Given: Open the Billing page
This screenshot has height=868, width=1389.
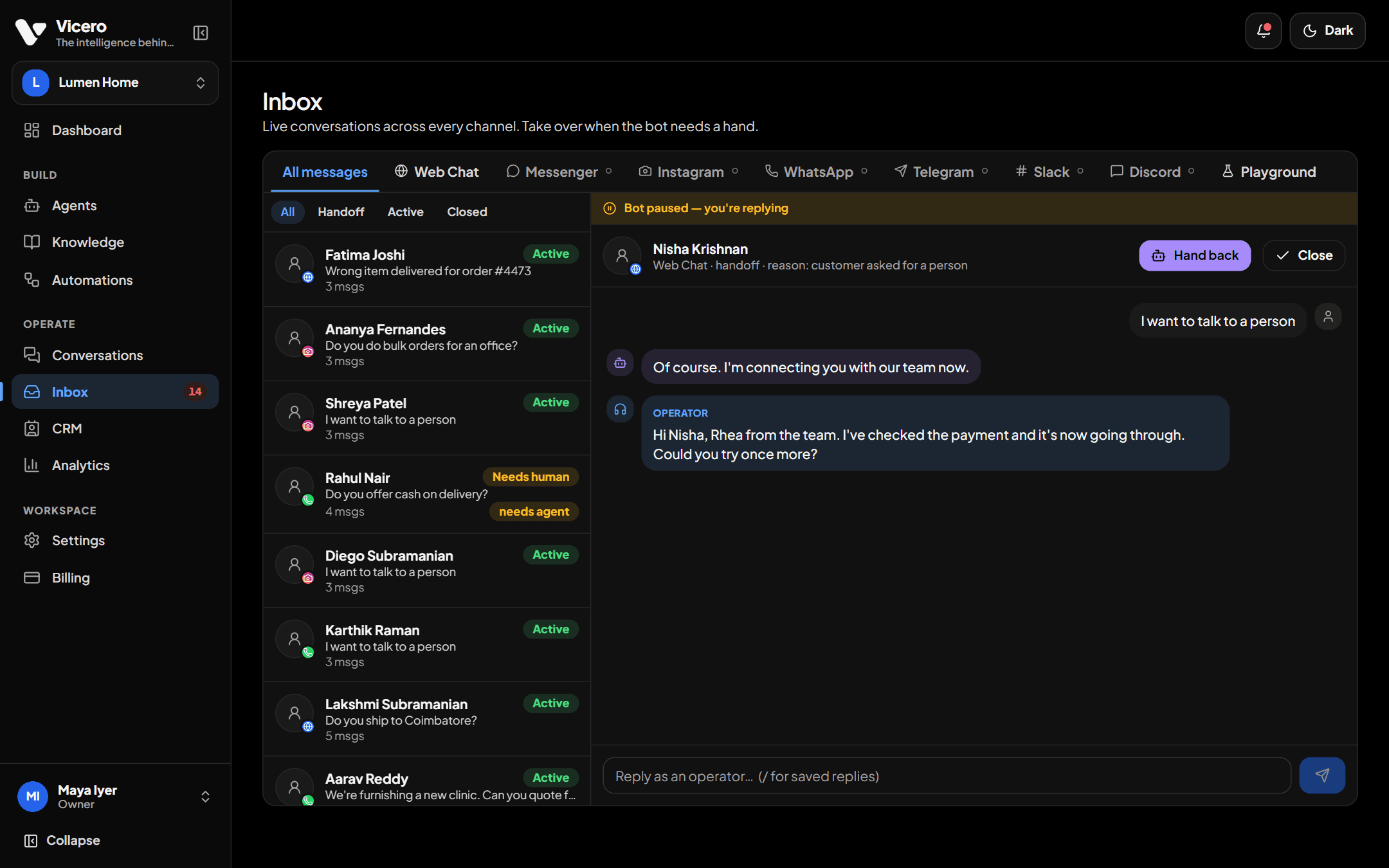Looking at the screenshot, I should coord(115,578).
